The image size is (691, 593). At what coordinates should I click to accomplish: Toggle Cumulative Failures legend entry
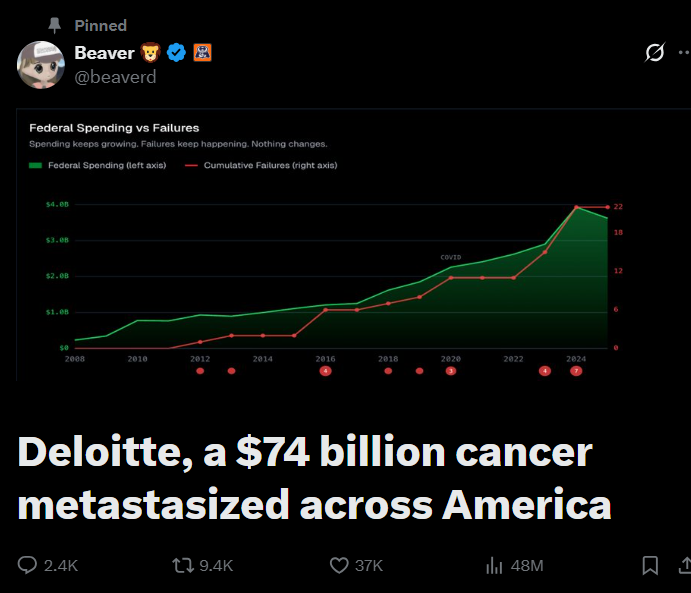point(260,165)
